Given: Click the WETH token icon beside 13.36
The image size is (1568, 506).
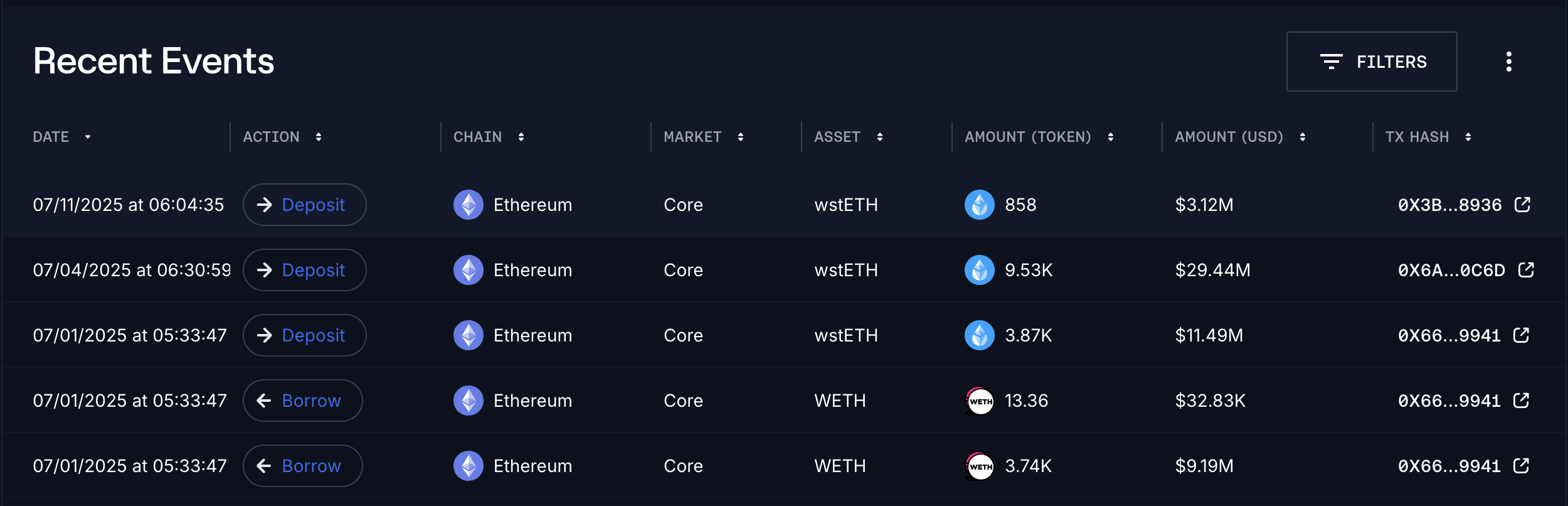Looking at the screenshot, I should tap(979, 401).
